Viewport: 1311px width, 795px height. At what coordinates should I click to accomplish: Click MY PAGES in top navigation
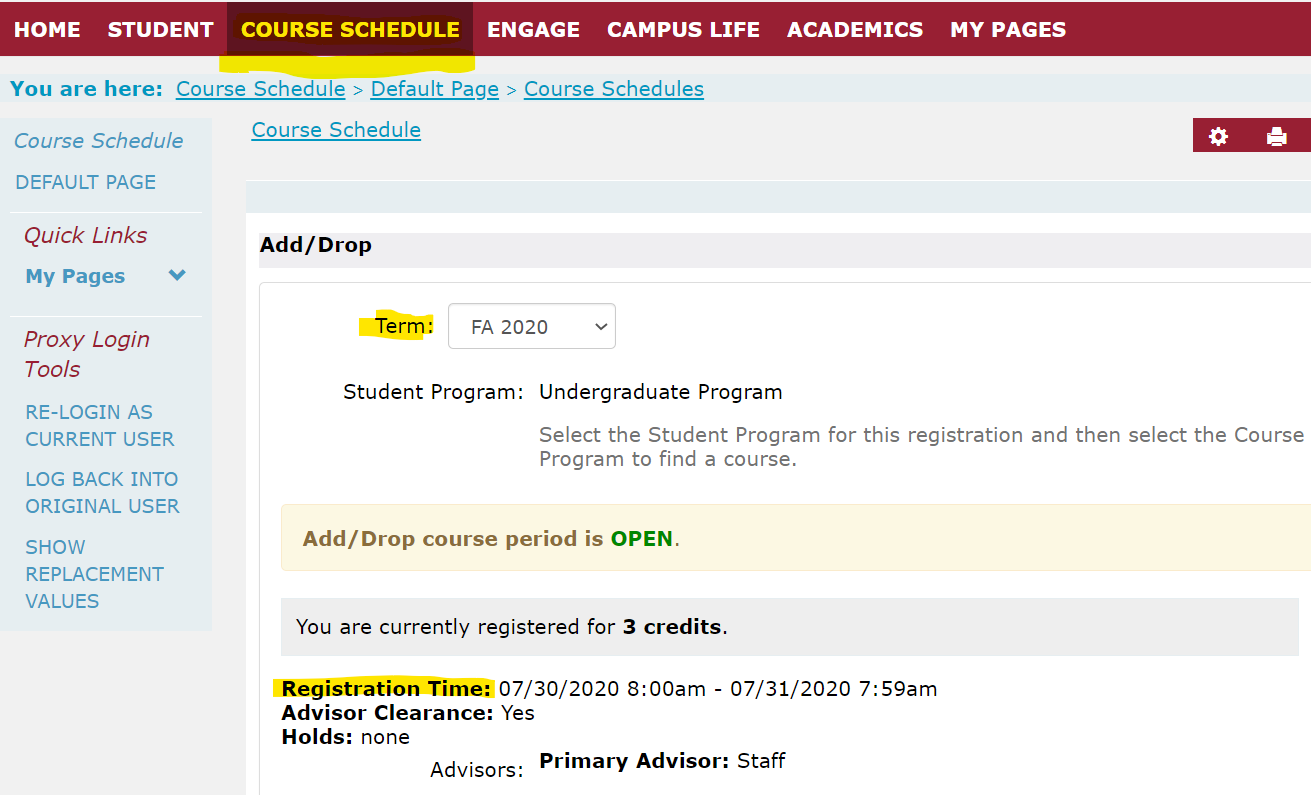click(1008, 30)
